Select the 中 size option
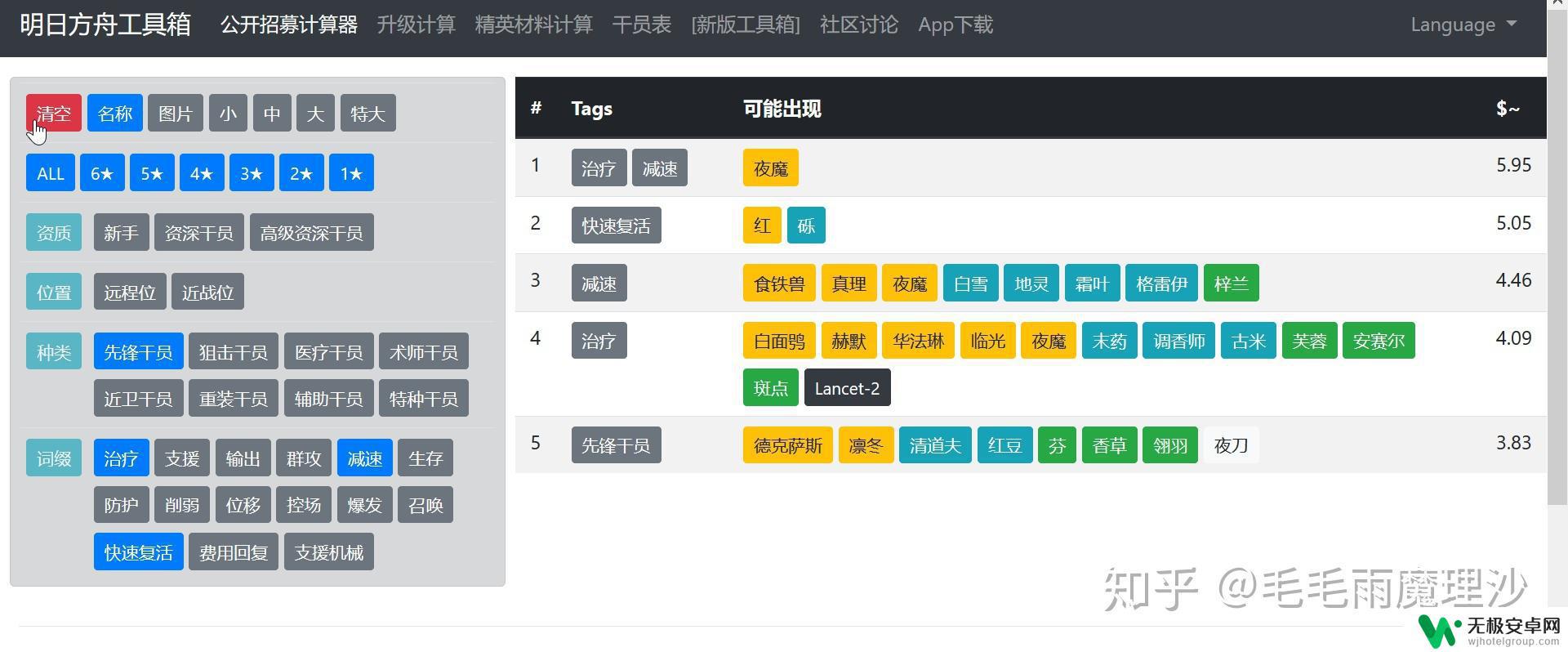Image resolution: width=1568 pixels, height=652 pixels. tap(272, 113)
